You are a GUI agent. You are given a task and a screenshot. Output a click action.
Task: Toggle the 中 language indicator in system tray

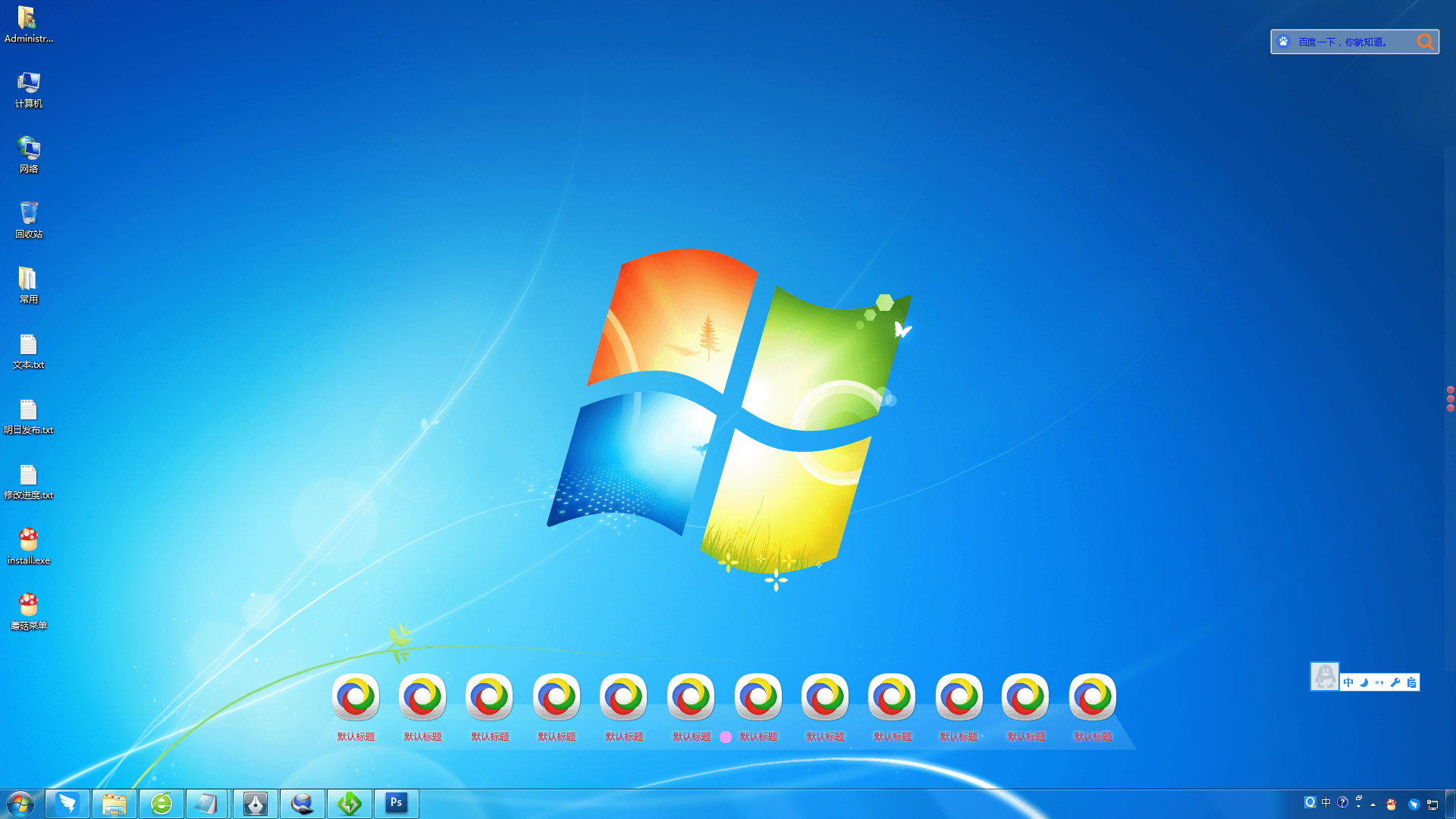pos(1326,802)
